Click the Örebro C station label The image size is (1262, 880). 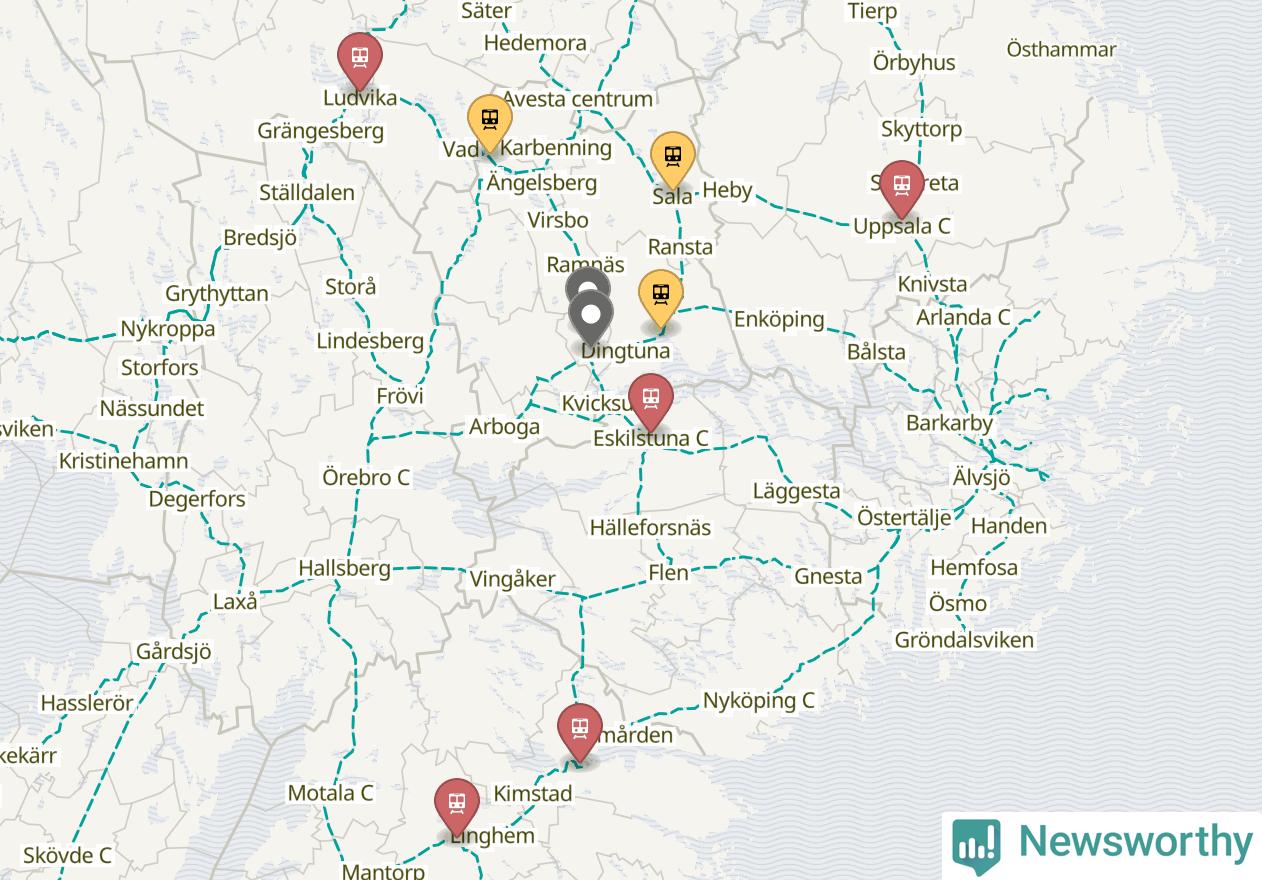coord(366,477)
